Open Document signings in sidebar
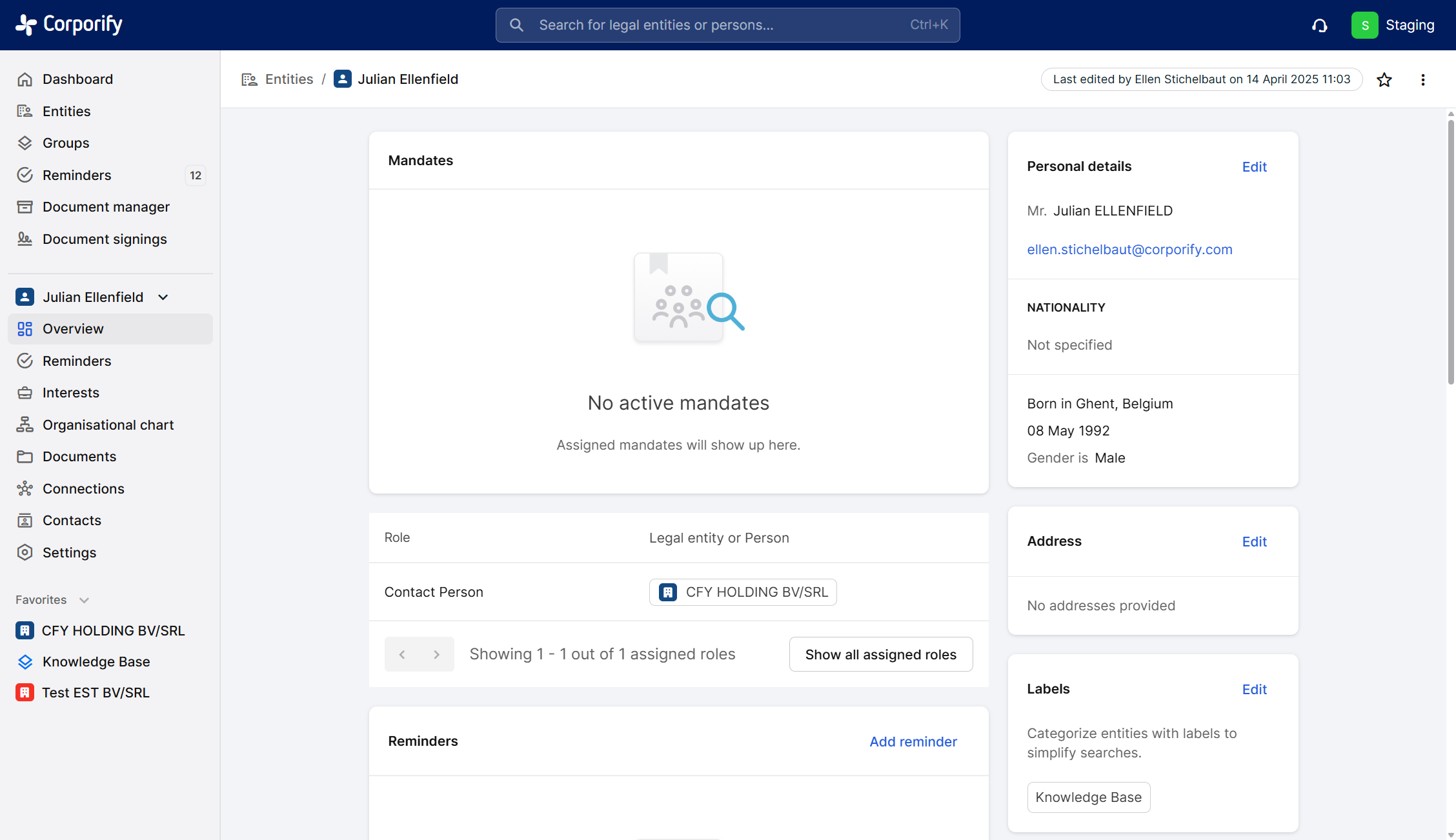The height and width of the screenshot is (840, 1456). pyautogui.click(x=105, y=239)
